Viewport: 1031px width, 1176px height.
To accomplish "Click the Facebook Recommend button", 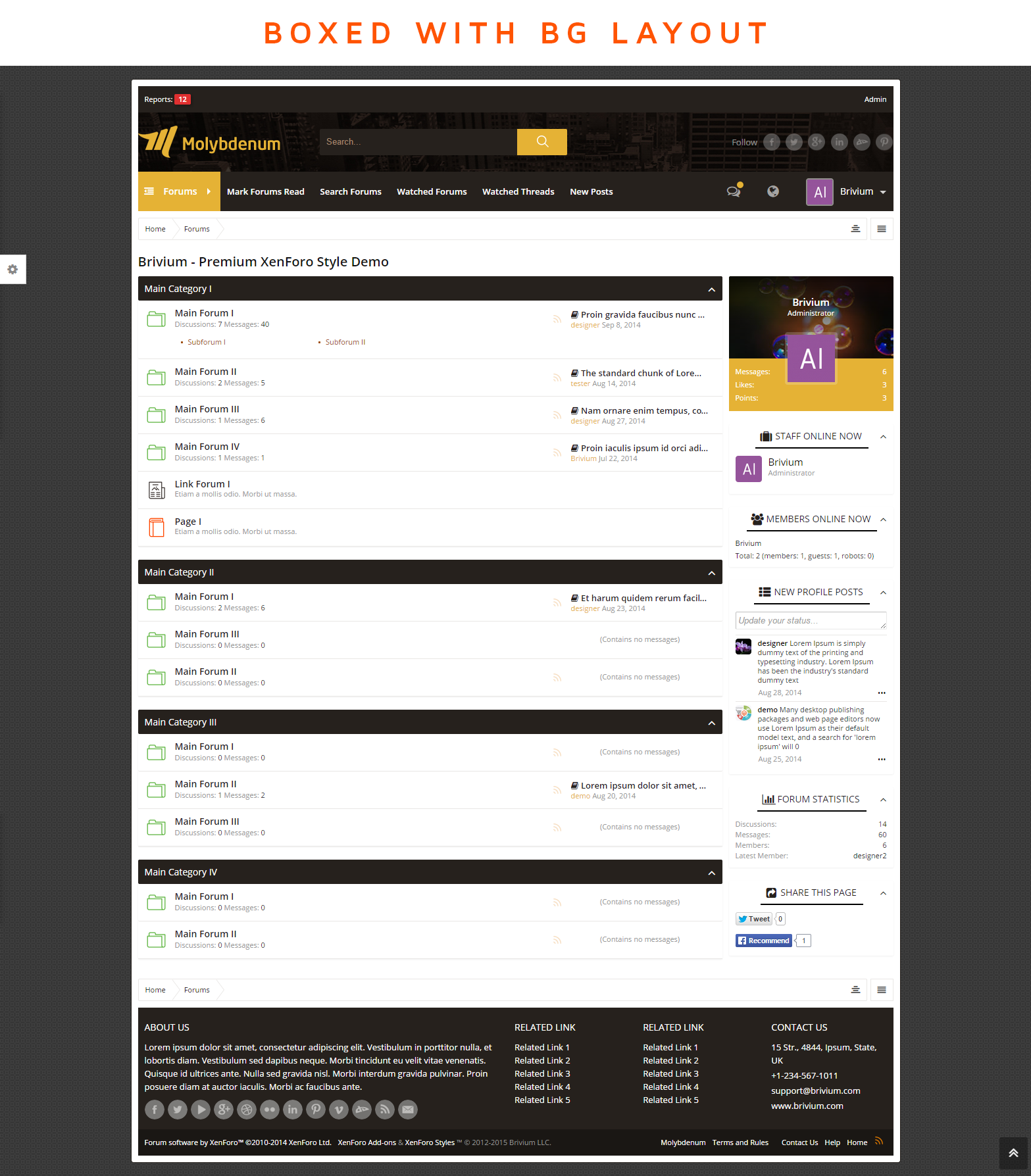I will click(x=764, y=941).
